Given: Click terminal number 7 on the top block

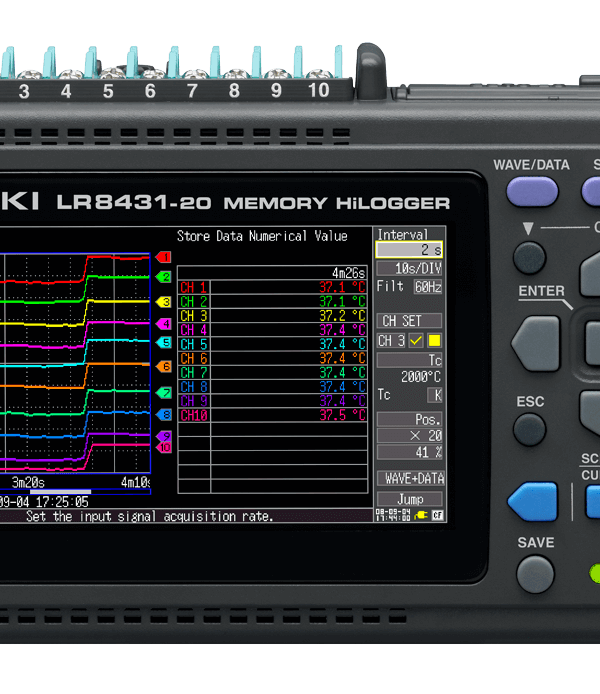Looking at the screenshot, I should click(x=192, y=91).
